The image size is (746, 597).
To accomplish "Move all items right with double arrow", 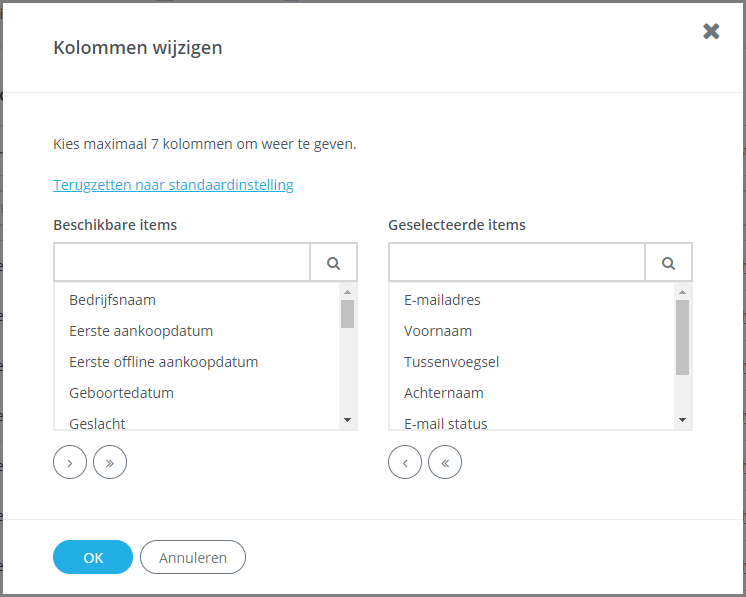I will pyautogui.click(x=110, y=462).
